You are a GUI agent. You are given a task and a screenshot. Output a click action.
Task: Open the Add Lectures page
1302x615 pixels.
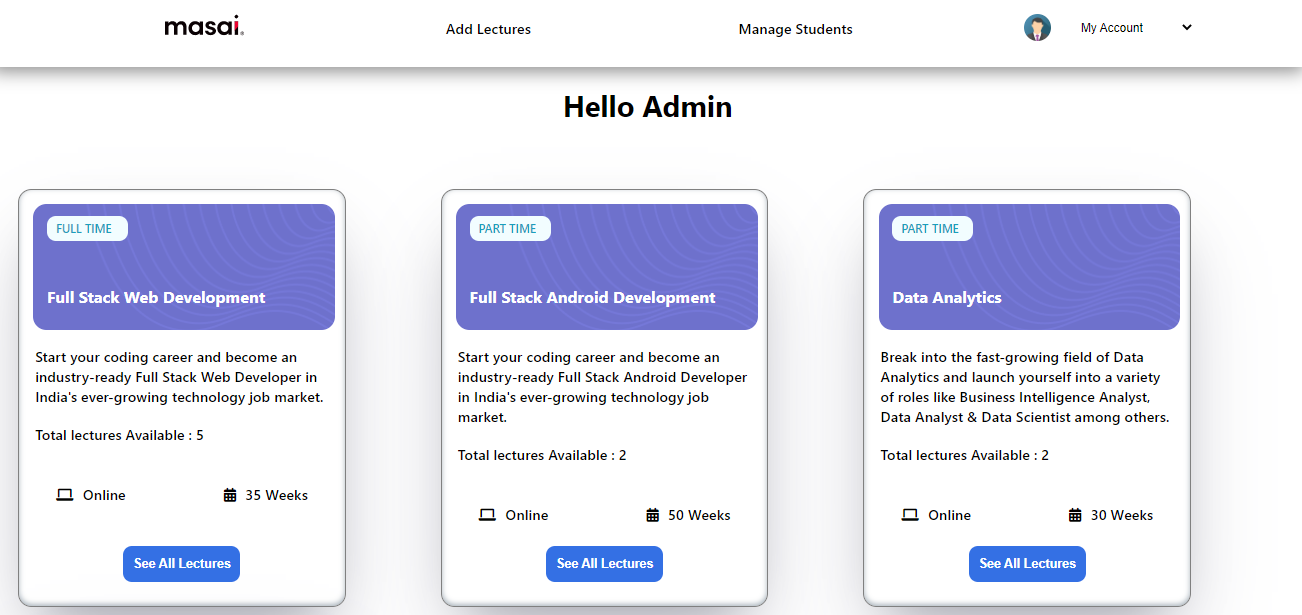pos(488,29)
